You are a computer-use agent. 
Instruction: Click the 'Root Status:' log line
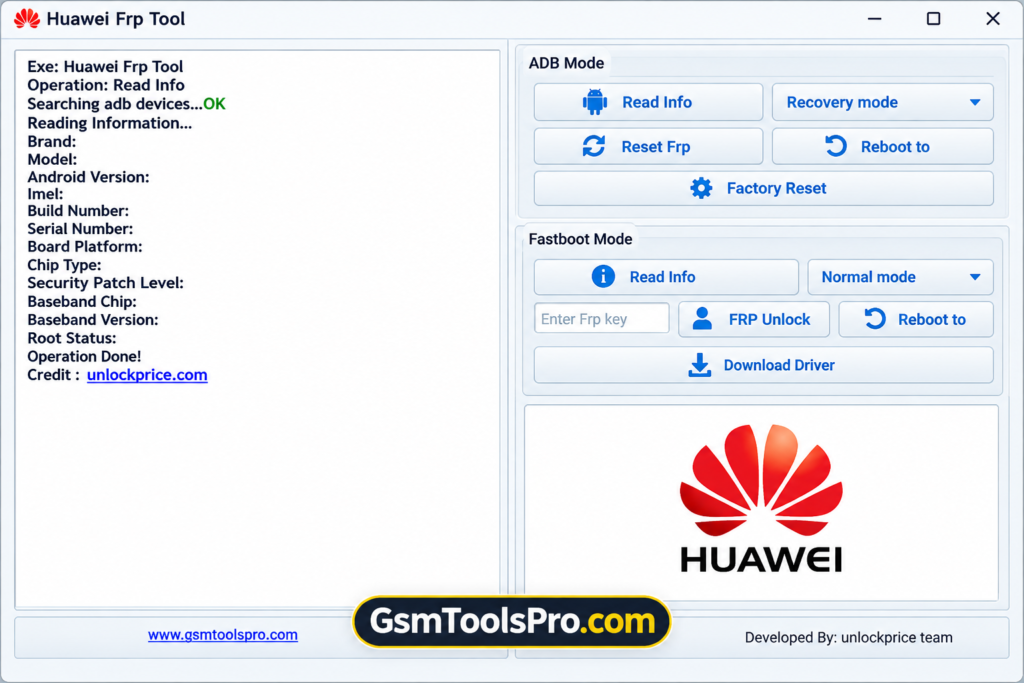pyautogui.click(x=72, y=338)
